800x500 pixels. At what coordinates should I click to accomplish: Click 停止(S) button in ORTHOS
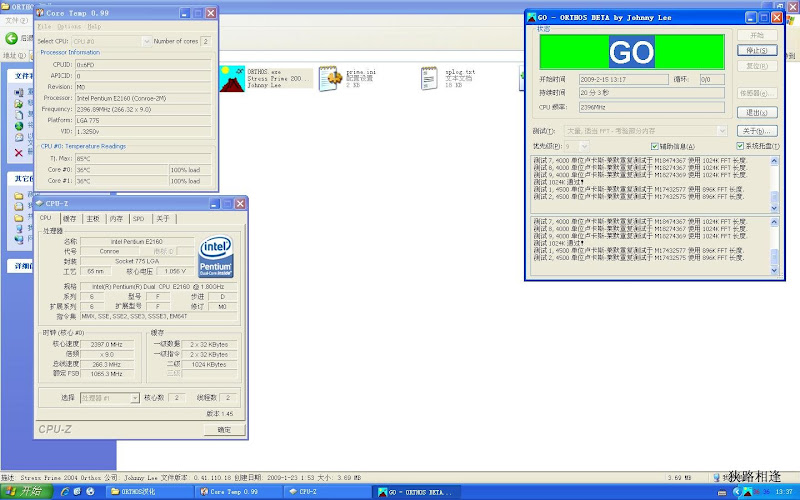(757, 51)
